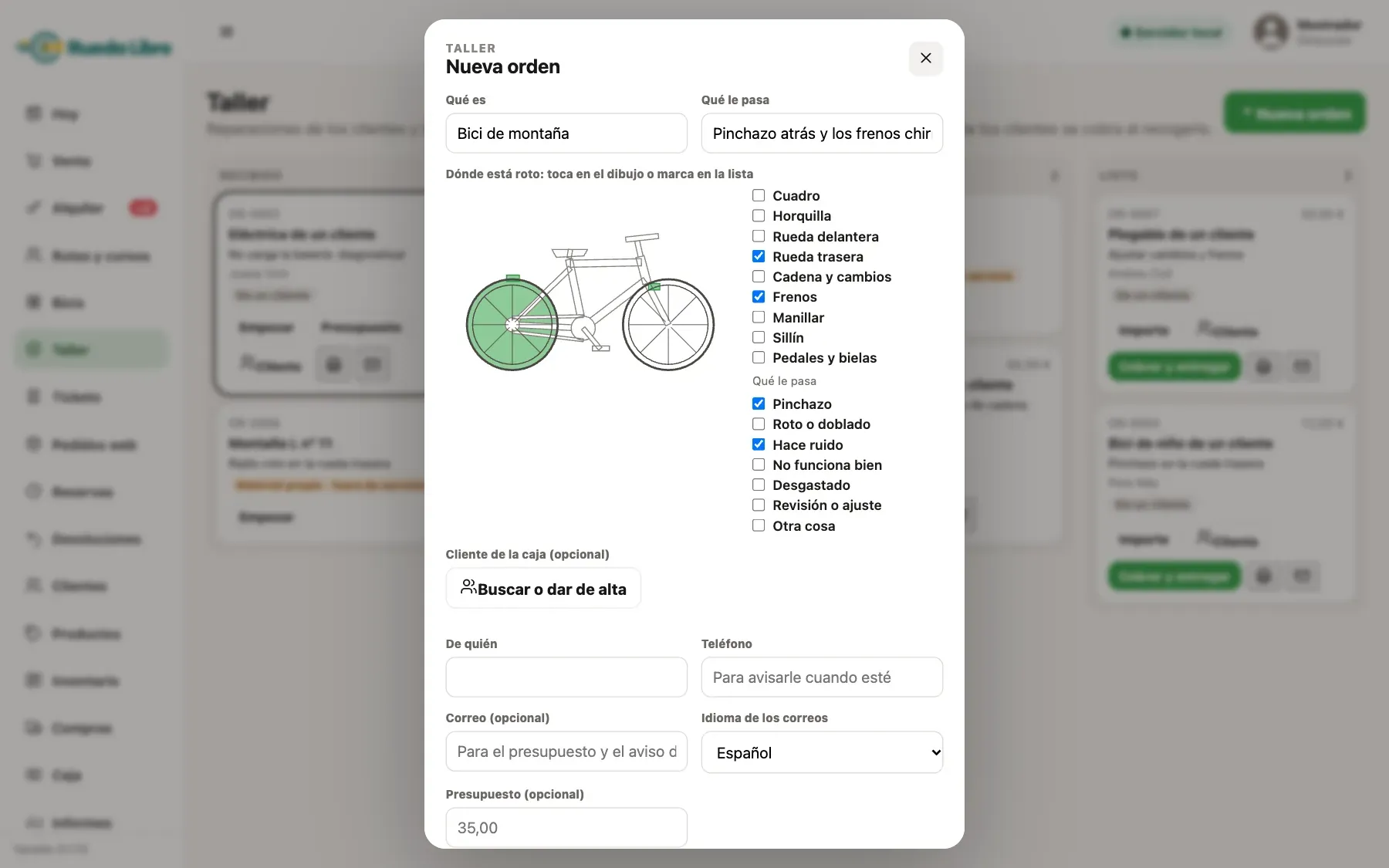Image resolution: width=1389 pixels, height=868 pixels.
Task: Select the Otra cosa checkbox
Action: (x=759, y=525)
